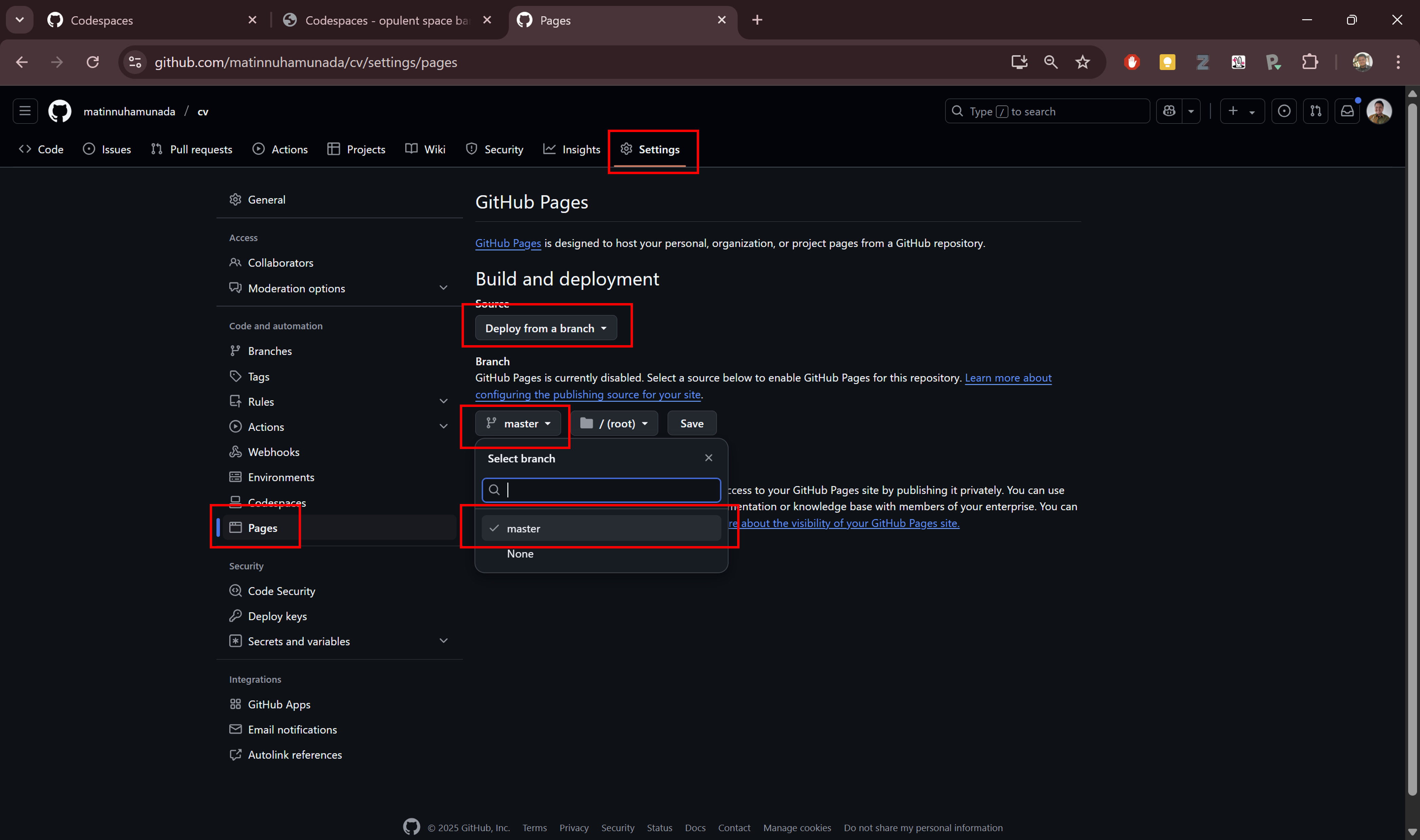Click the AdBlock extension icon
The image size is (1420, 840).
coord(1132,62)
